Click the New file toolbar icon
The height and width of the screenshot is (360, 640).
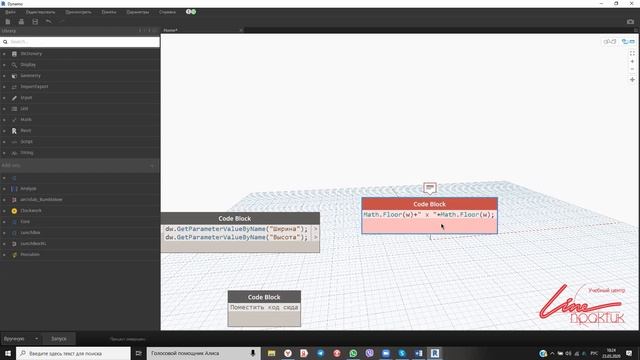click(x=8, y=22)
